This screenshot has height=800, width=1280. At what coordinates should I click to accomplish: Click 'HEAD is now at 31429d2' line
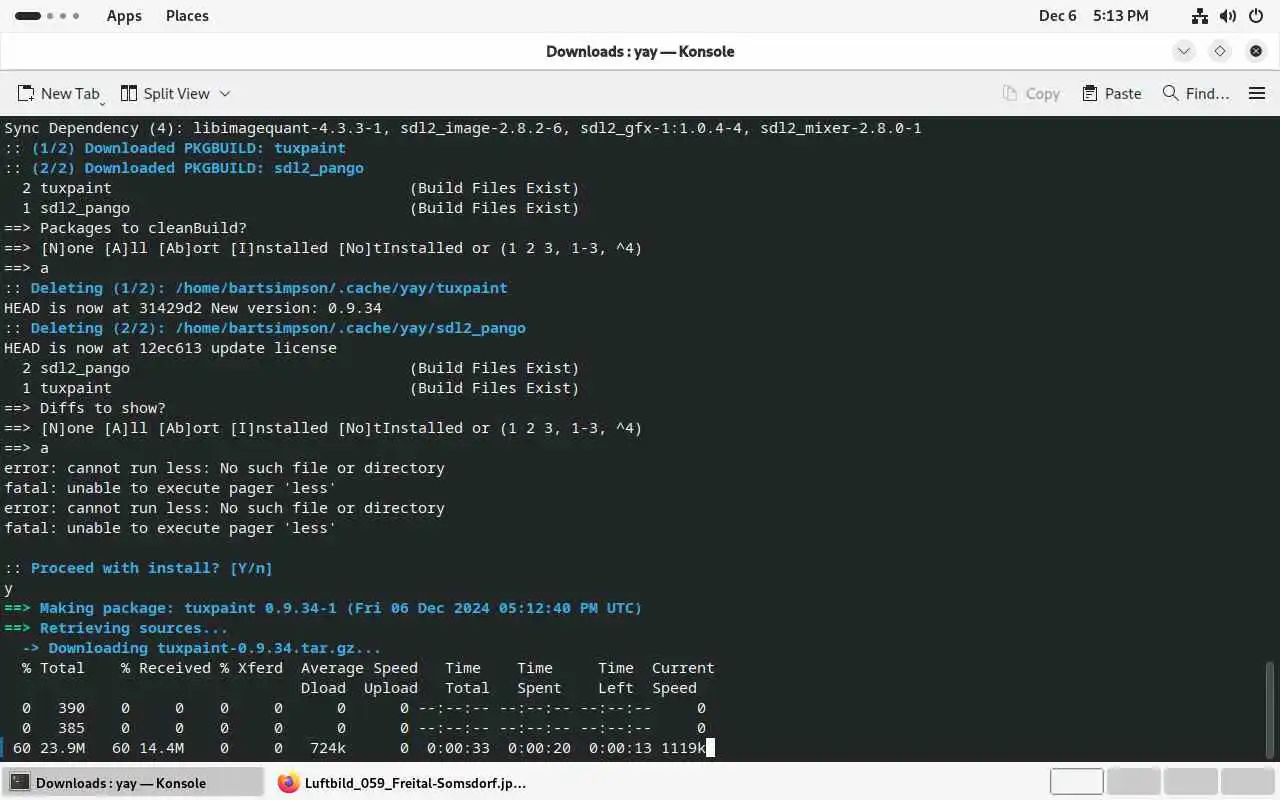point(193,308)
